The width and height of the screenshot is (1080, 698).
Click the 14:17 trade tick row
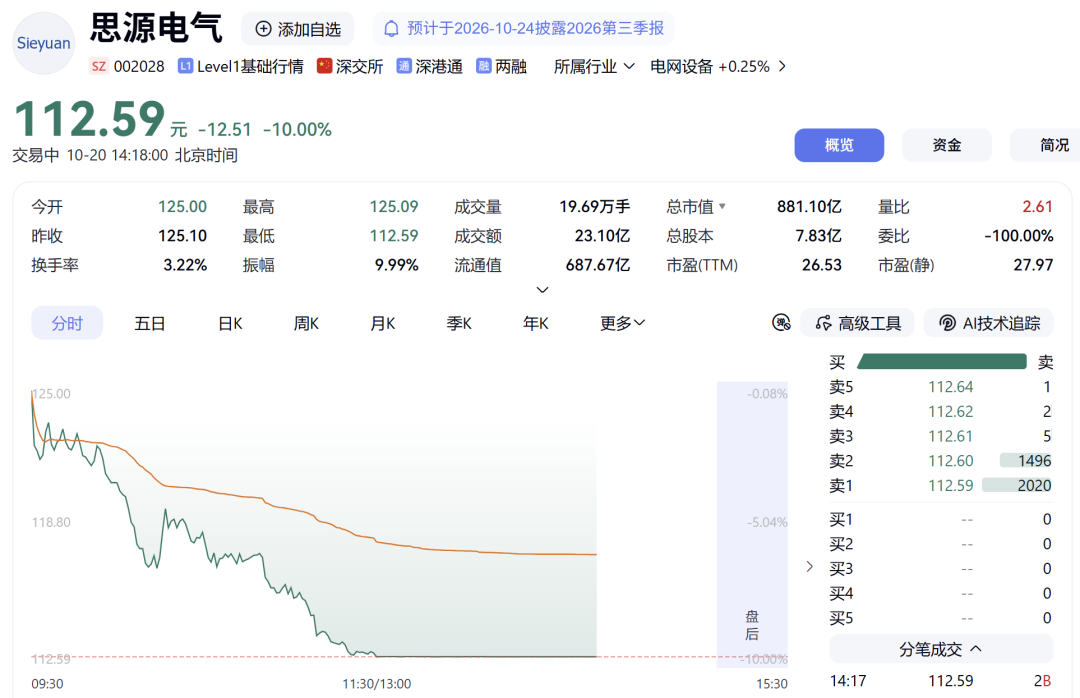(941, 681)
